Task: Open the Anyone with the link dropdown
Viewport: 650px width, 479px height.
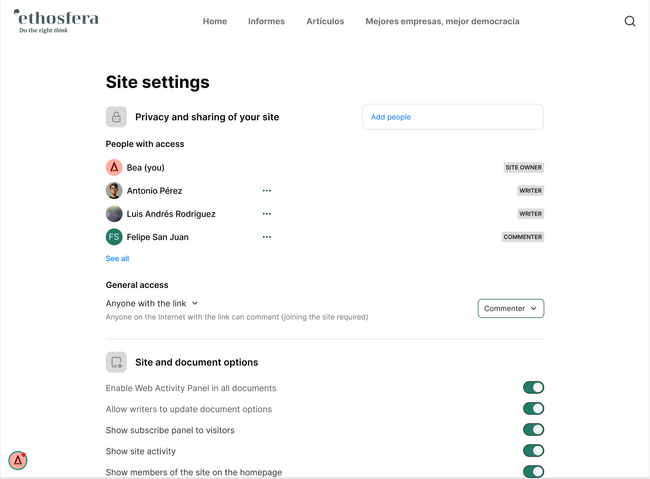Action: (x=152, y=303)
